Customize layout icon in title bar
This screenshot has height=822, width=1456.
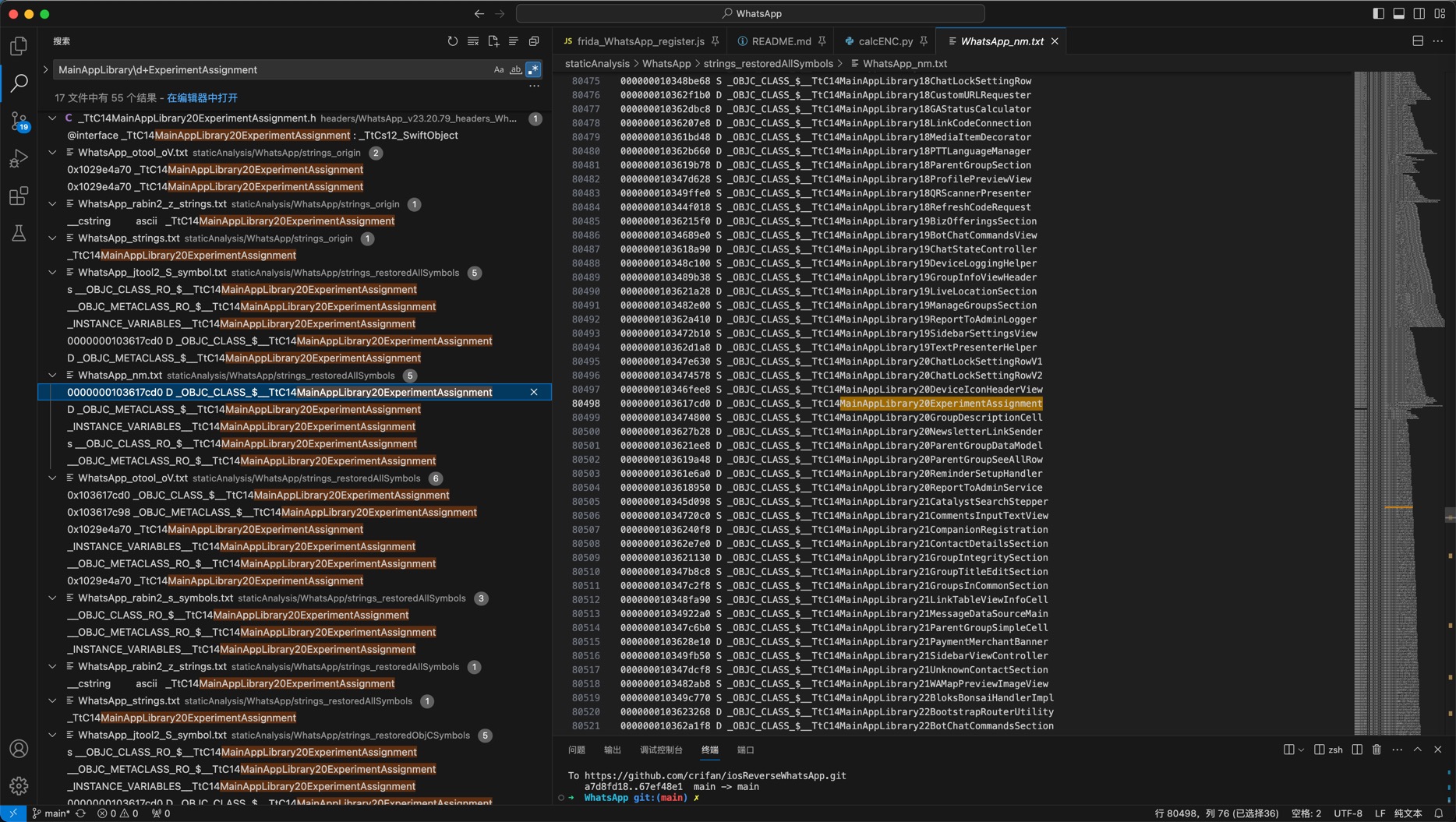tap(1440, 13)
